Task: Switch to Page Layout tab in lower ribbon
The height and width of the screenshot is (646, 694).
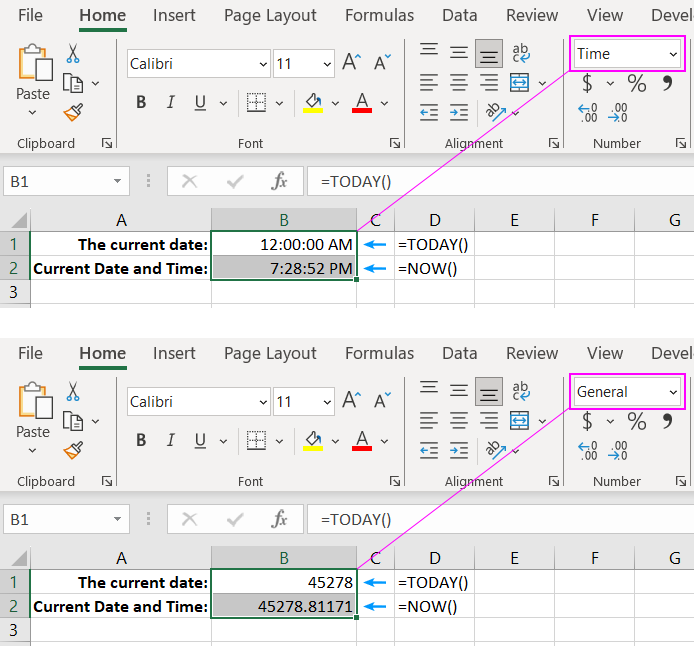Action: click(270, 353)
